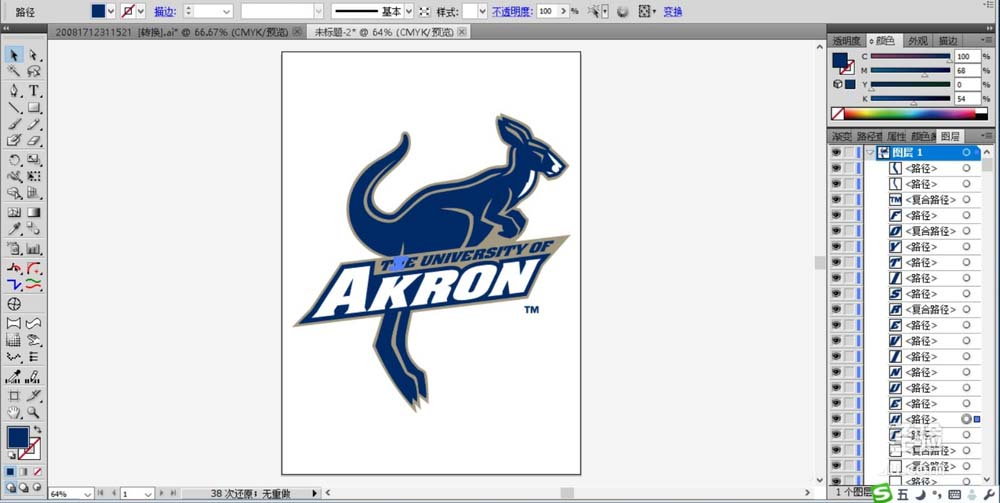The image size is (1000, 503).
Task: Switch to the 外观 panel tab
Action: [917, 41]
